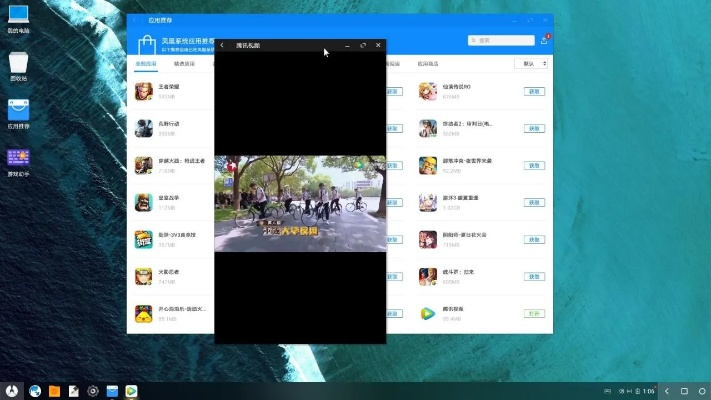This screenshot has height=400, width=711.
Task: Open the browser icon in the taskbar
Action: click(35, 390)
